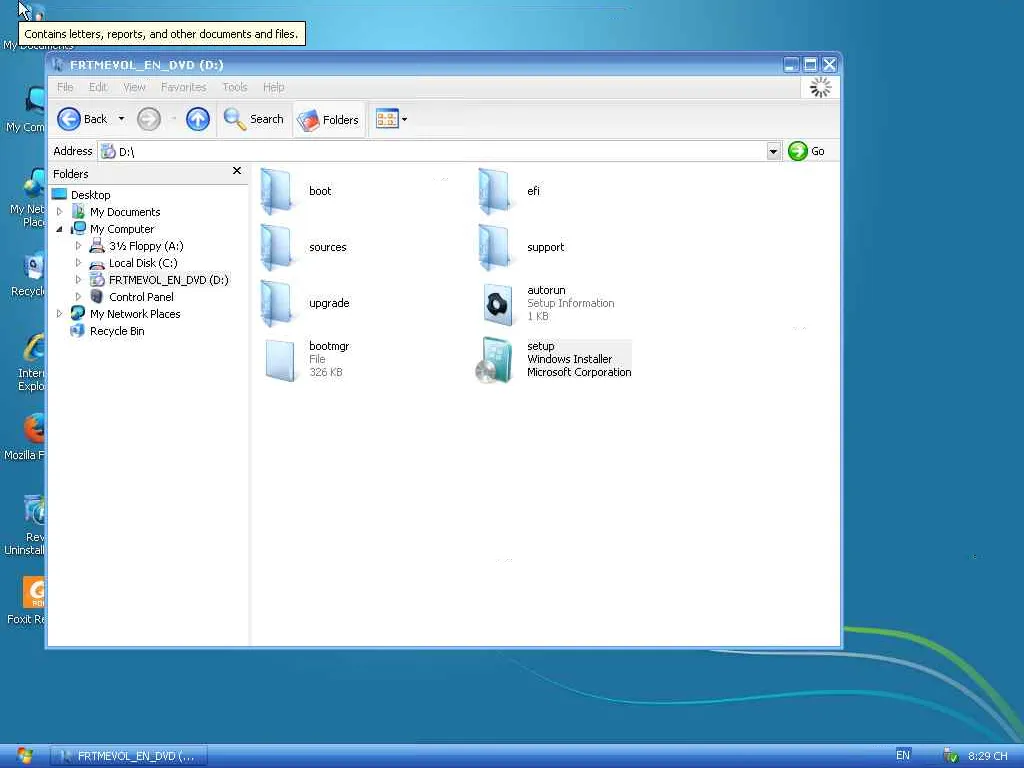Image resolution: width=1024 pixels, height=768 pixels.
Task: Select the support folder icon
Action: click(x=494, y=247)
